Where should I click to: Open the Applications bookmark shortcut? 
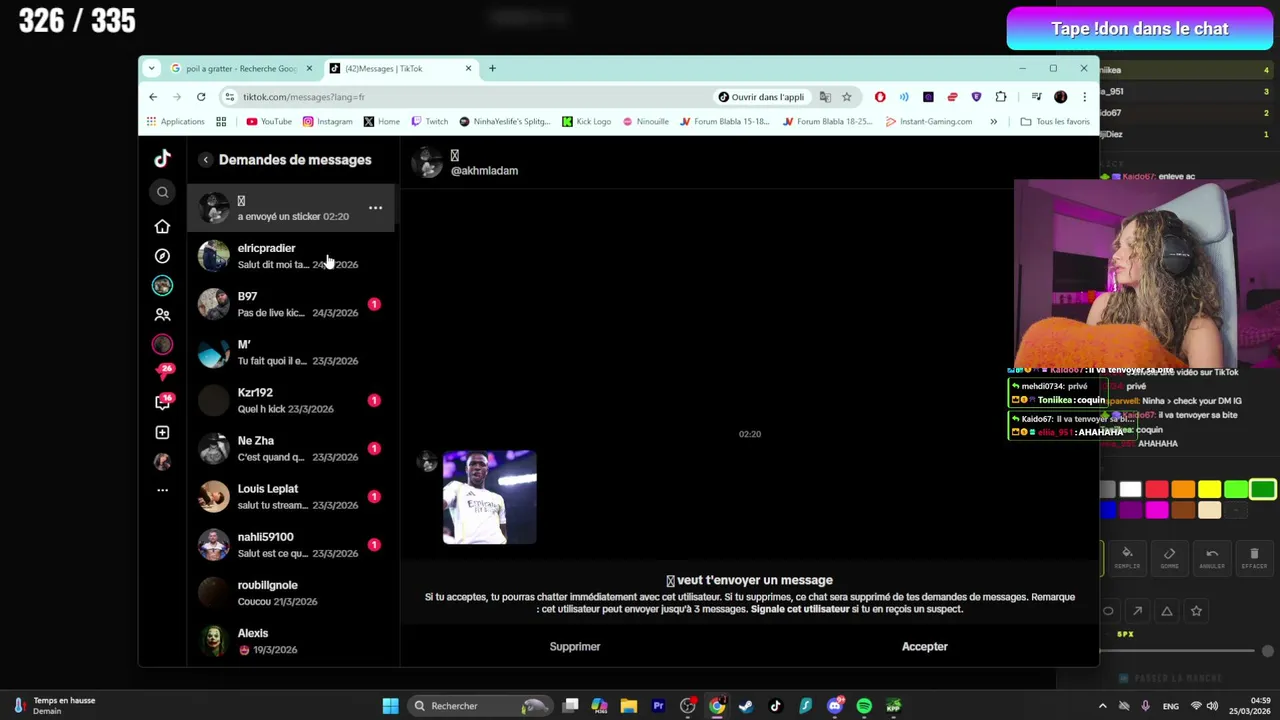[175, 122]
